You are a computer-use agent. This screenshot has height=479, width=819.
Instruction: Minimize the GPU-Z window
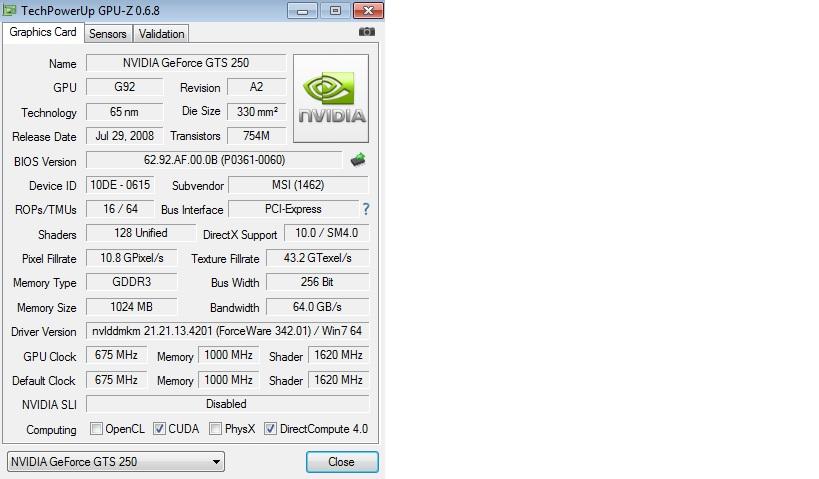302,10
